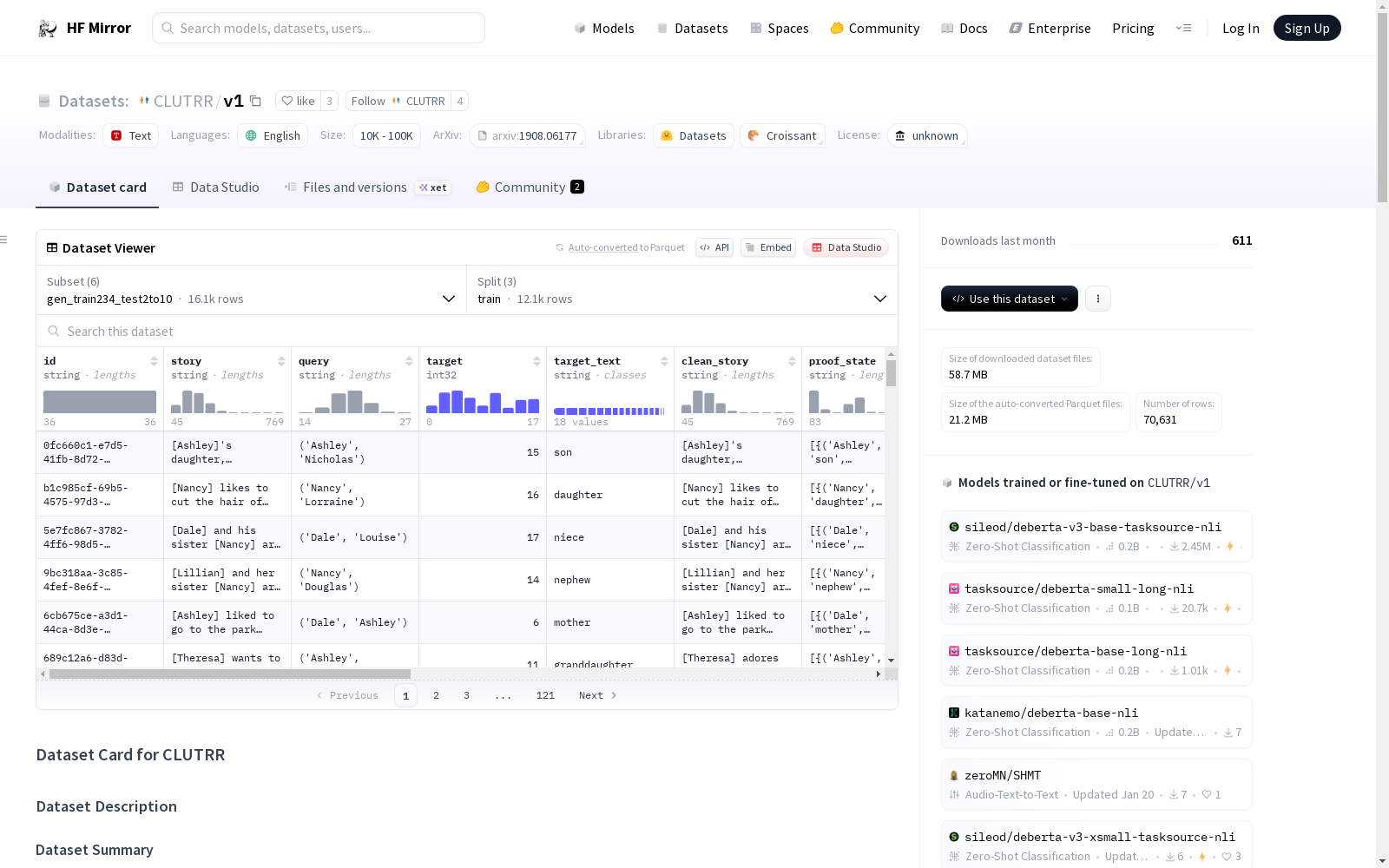Expand the Subset dropdown gen_train234_test2to10
Screen dimensions: 1389x868
[251, 290]
